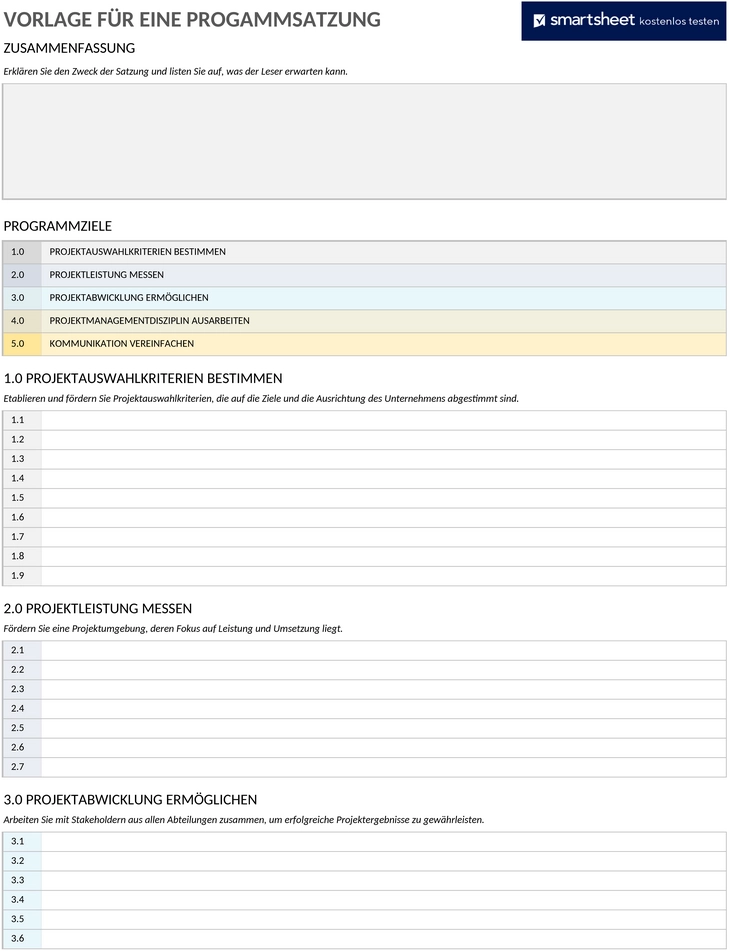Click the entry field for row 2.1
730x951 pixels.
coord(384,650)
